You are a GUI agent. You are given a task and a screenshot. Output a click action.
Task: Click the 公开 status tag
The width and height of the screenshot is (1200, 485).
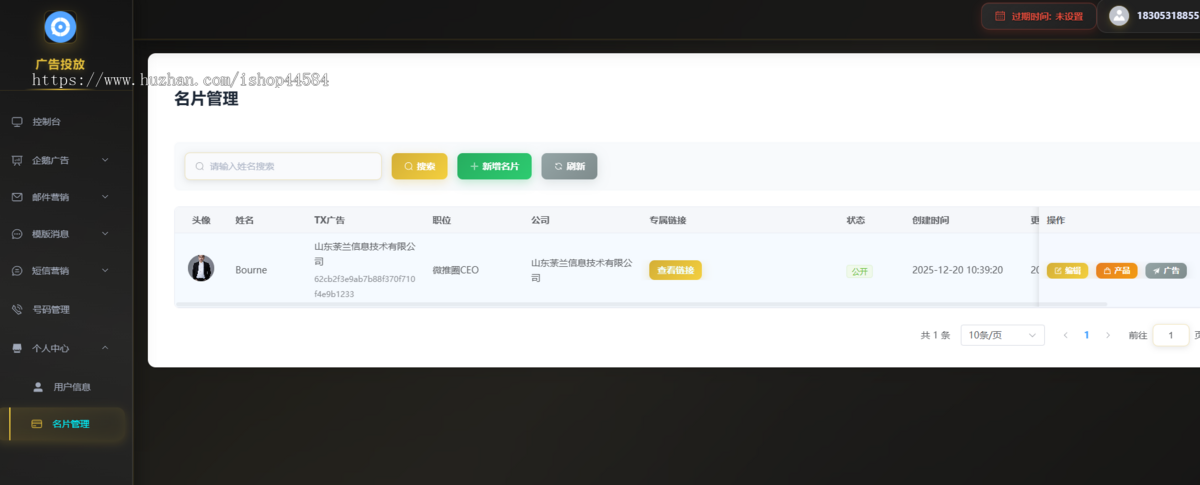pos(860,271)
